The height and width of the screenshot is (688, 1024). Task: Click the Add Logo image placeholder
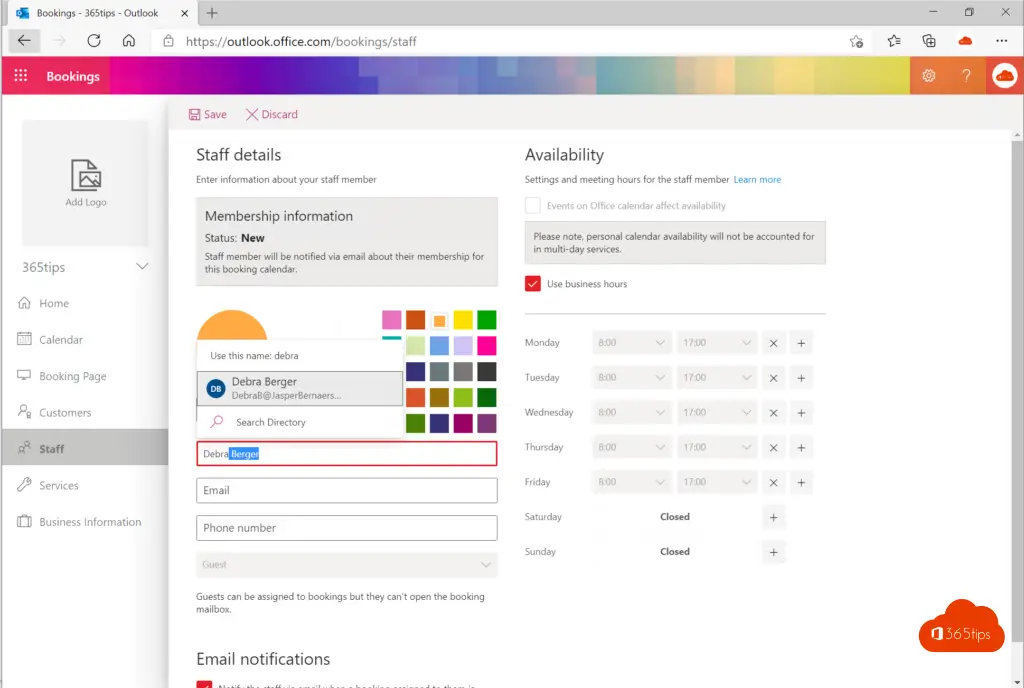pyautogui.click(x=86, y=182)
